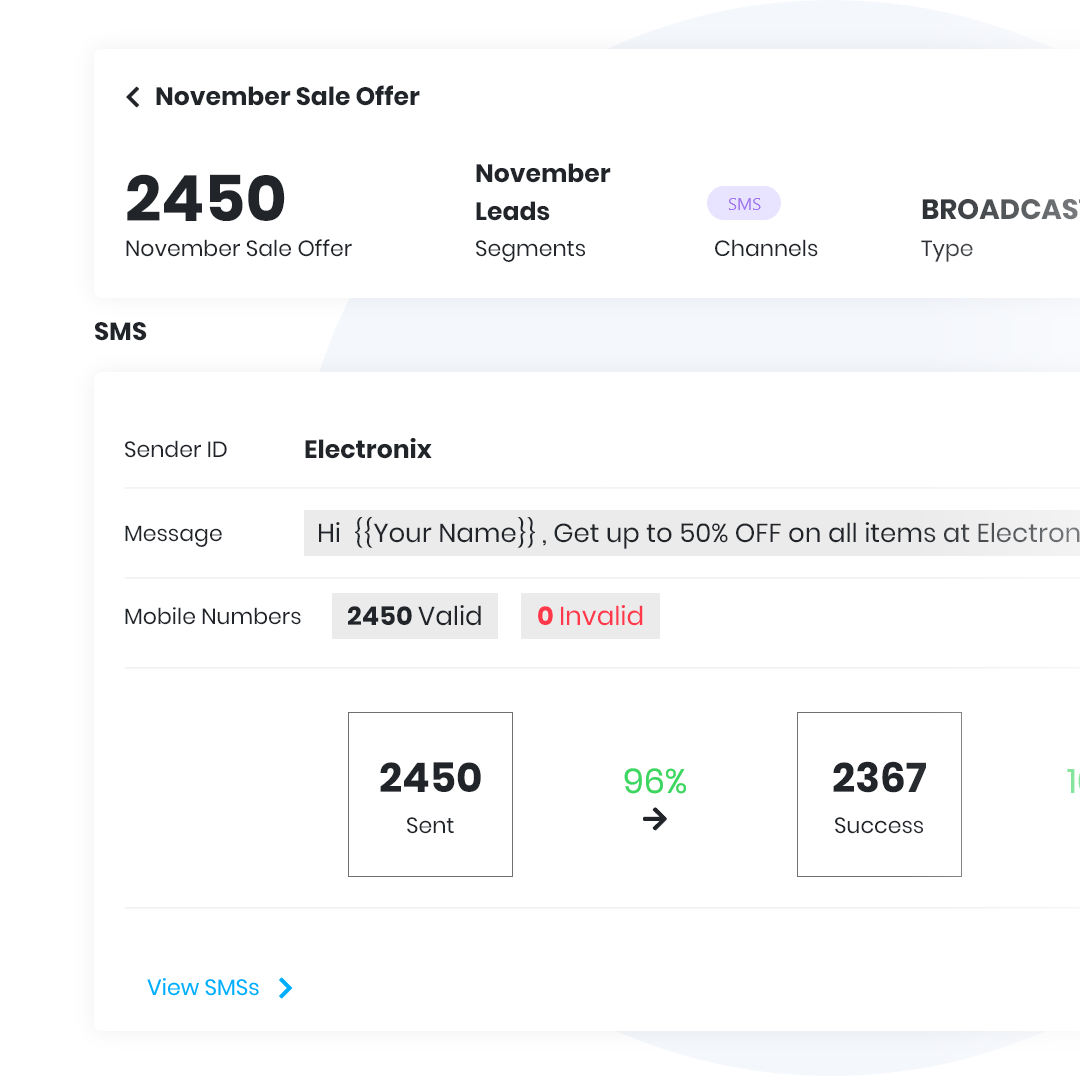Click the Message text field
1080x1080 pixels.
tap(690, 533)
